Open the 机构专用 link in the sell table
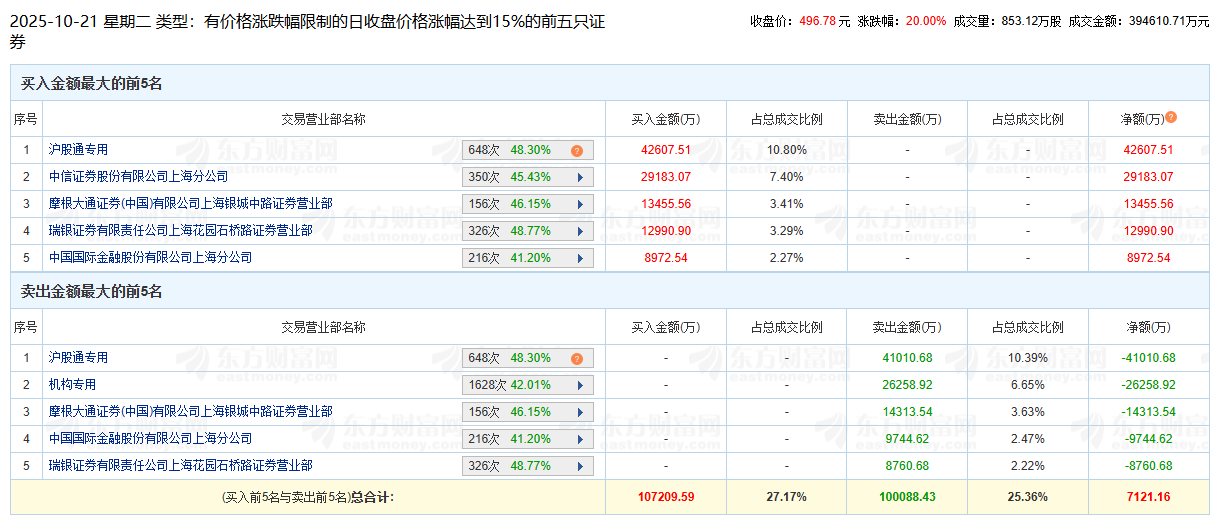Screen dimensions: 1217x520 [x=72, y=385]
